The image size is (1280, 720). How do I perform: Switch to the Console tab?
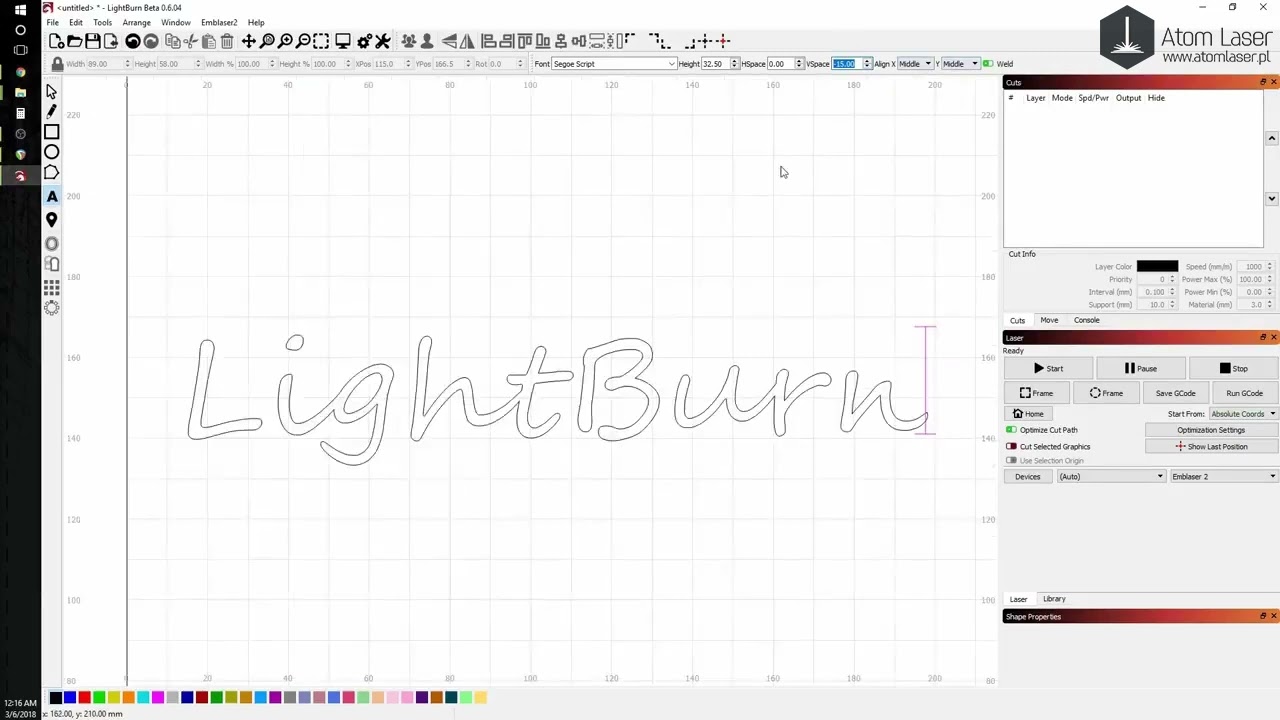click(x=1086, y=320)
